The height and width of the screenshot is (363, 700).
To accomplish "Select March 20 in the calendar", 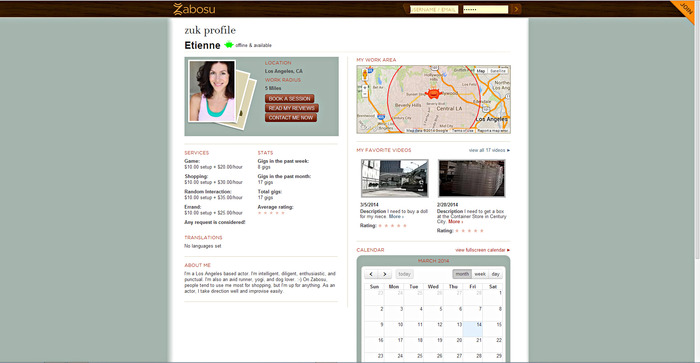I will click(x=453, y=345).
